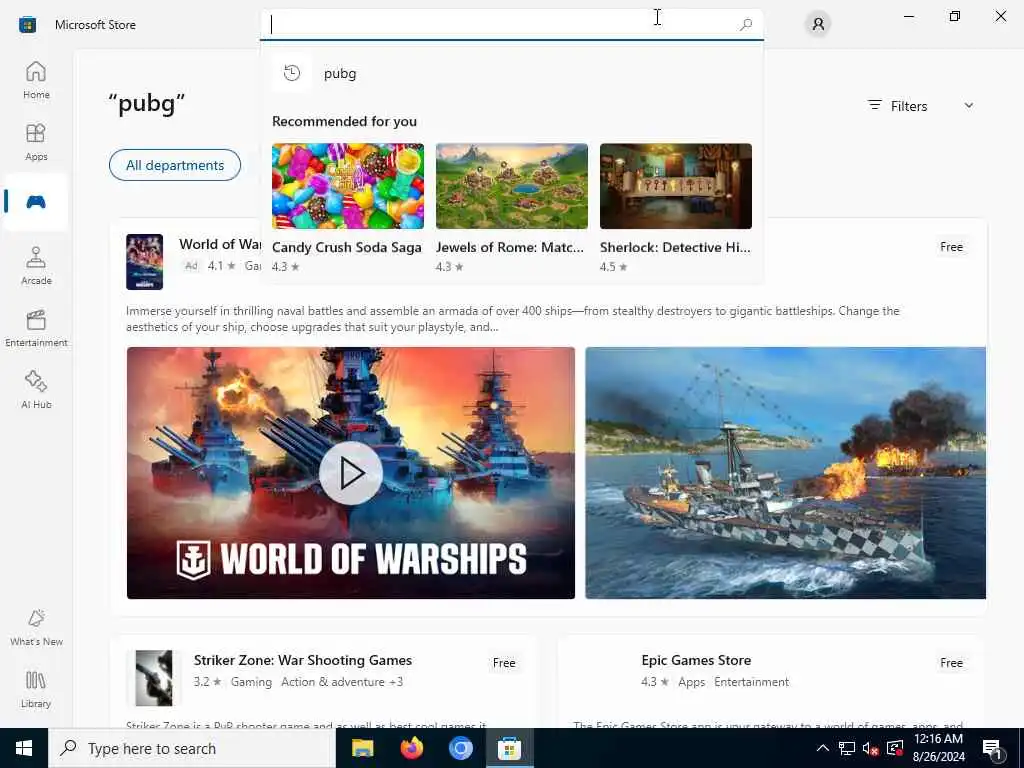Click the Filters lines icon
The image size is (1024, 768).
[874, 105]
